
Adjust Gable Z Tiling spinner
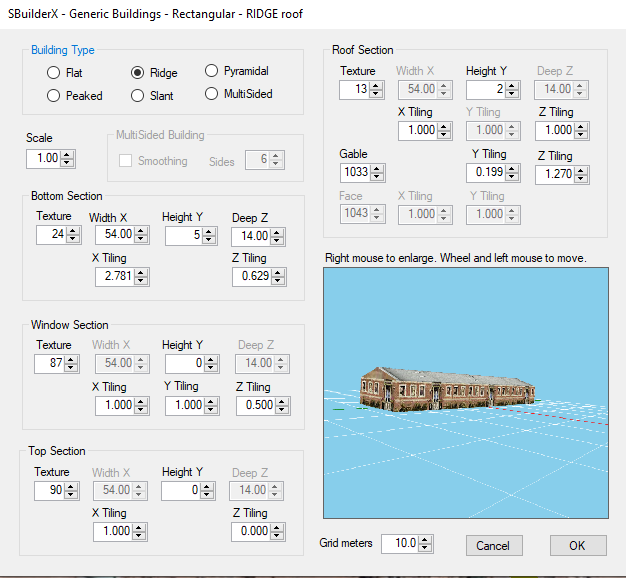pos(581,174)
